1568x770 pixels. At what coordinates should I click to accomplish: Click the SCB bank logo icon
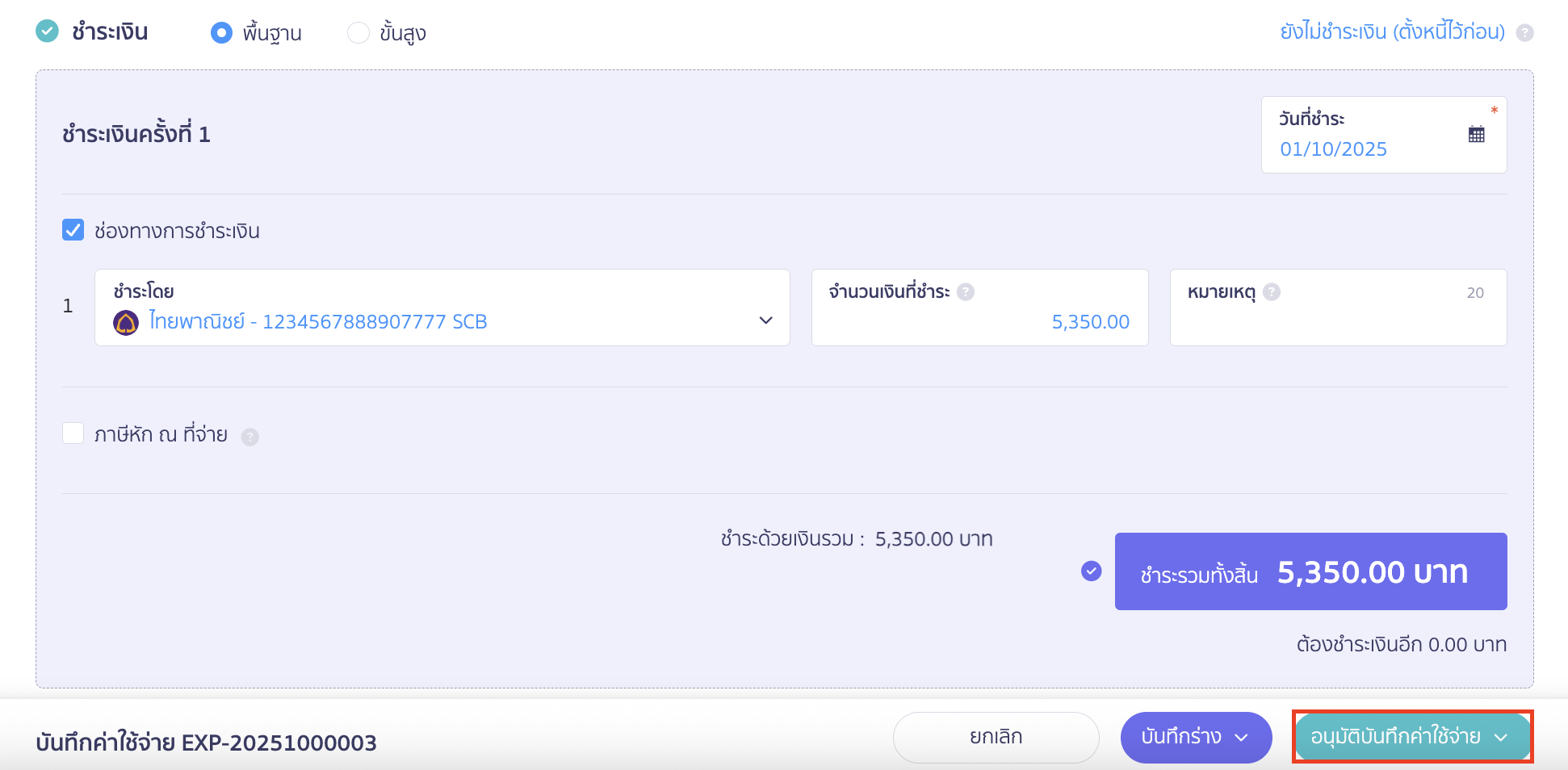coord(126,322)
